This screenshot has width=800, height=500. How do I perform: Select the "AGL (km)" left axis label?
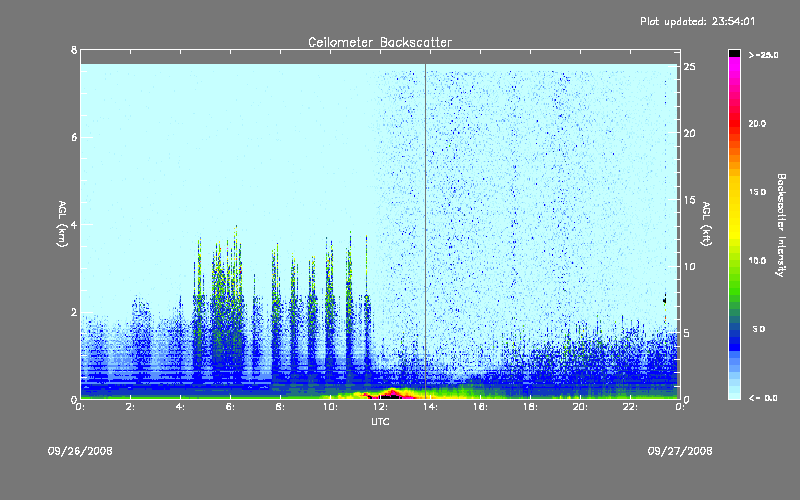[x=62, y=224]
